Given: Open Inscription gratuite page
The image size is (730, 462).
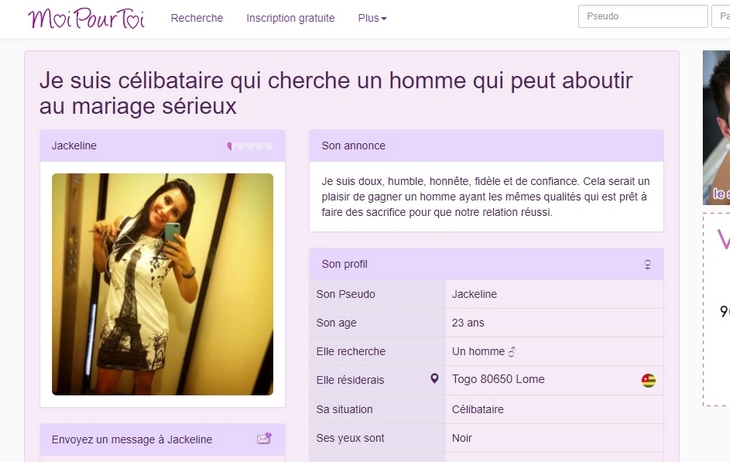Looking at the screenshot, I should [291, 18].
